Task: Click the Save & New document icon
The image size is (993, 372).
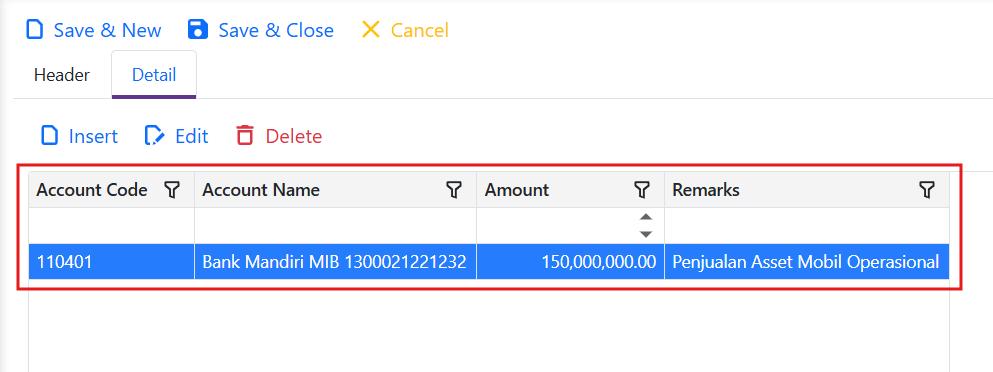Action: point(35,30)
